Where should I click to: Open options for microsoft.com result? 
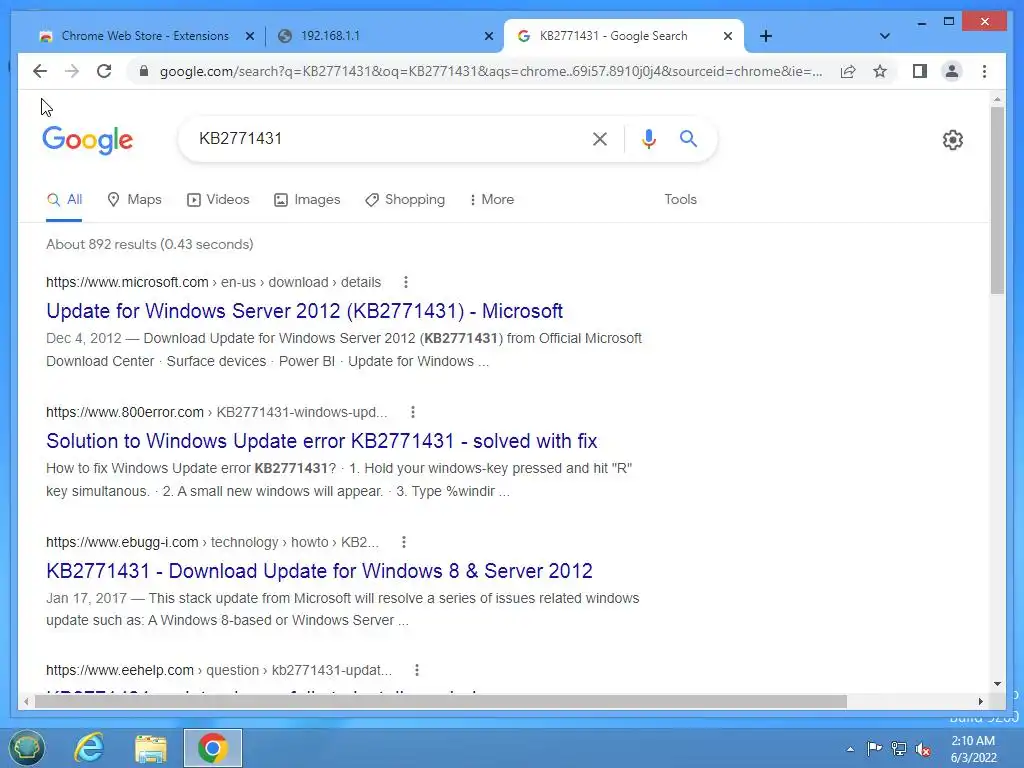pos(406,282)
